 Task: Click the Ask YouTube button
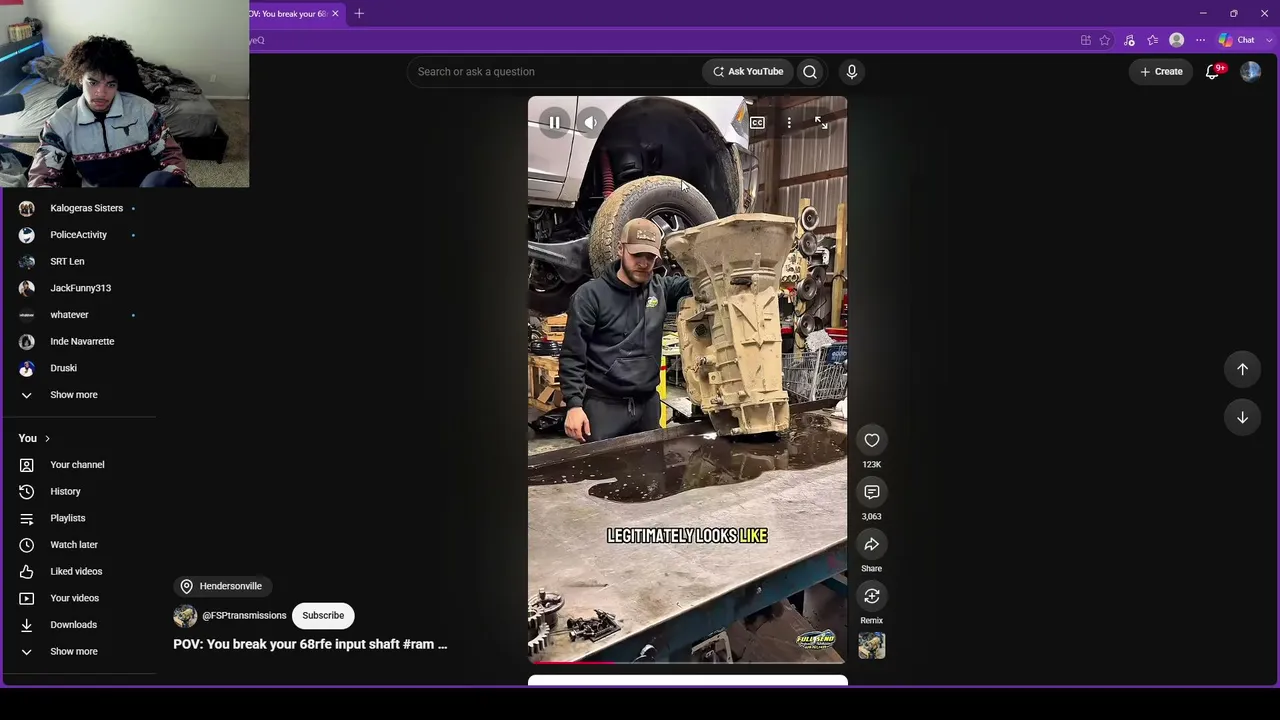pyautogui.click(x=748, y=72)
